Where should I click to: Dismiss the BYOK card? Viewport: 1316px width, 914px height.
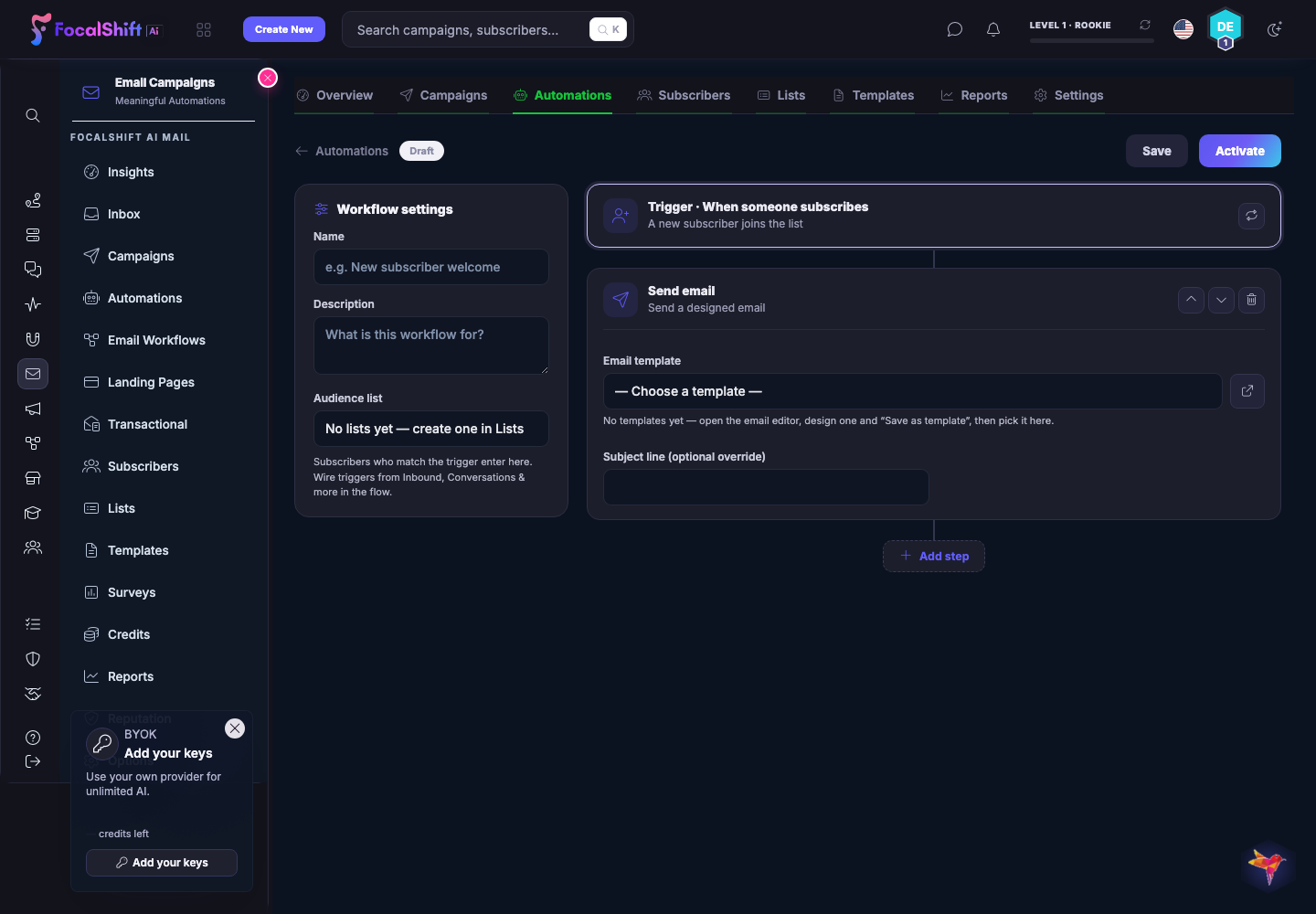pyautogui.click(x=235, y=728)
